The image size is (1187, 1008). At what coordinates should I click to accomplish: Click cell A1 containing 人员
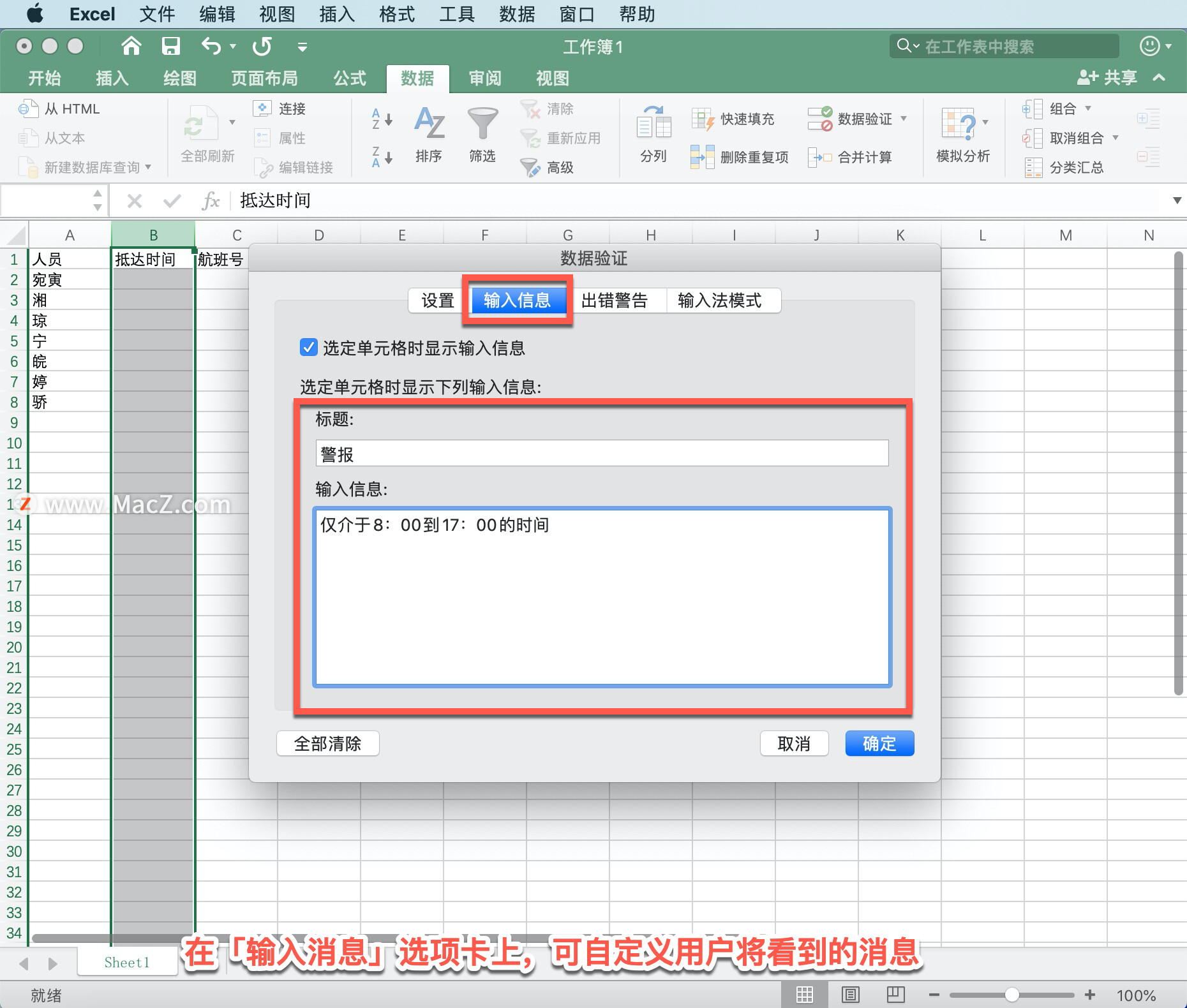(70, 259)
